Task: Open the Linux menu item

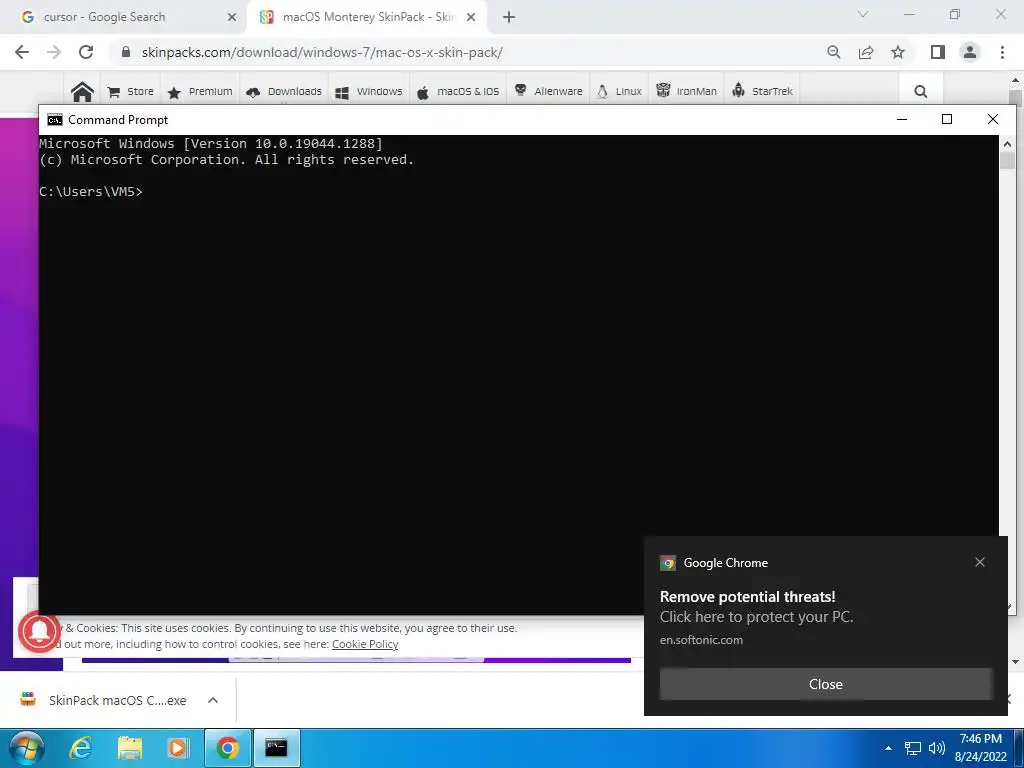Action: point(618,91)
